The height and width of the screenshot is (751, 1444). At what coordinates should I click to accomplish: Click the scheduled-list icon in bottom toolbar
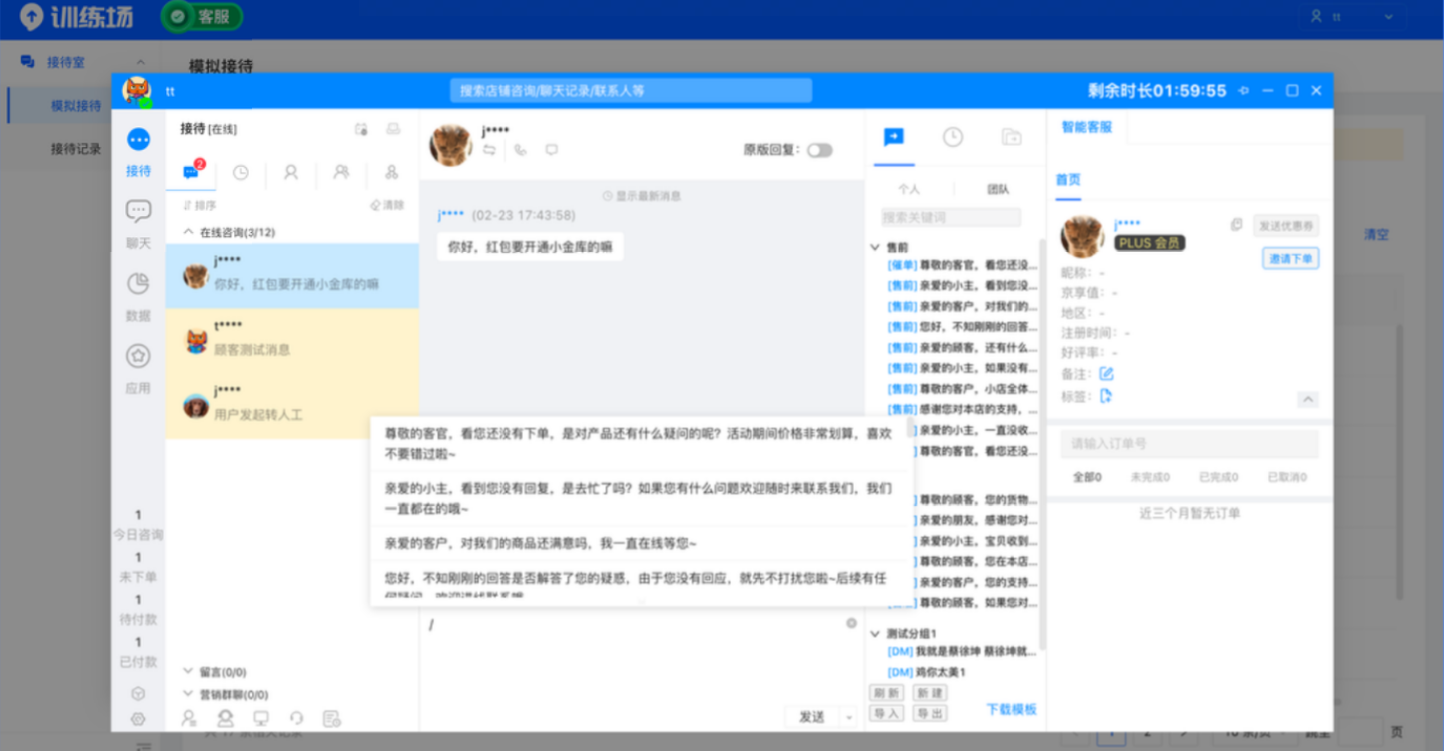click(x=332, y=718)
